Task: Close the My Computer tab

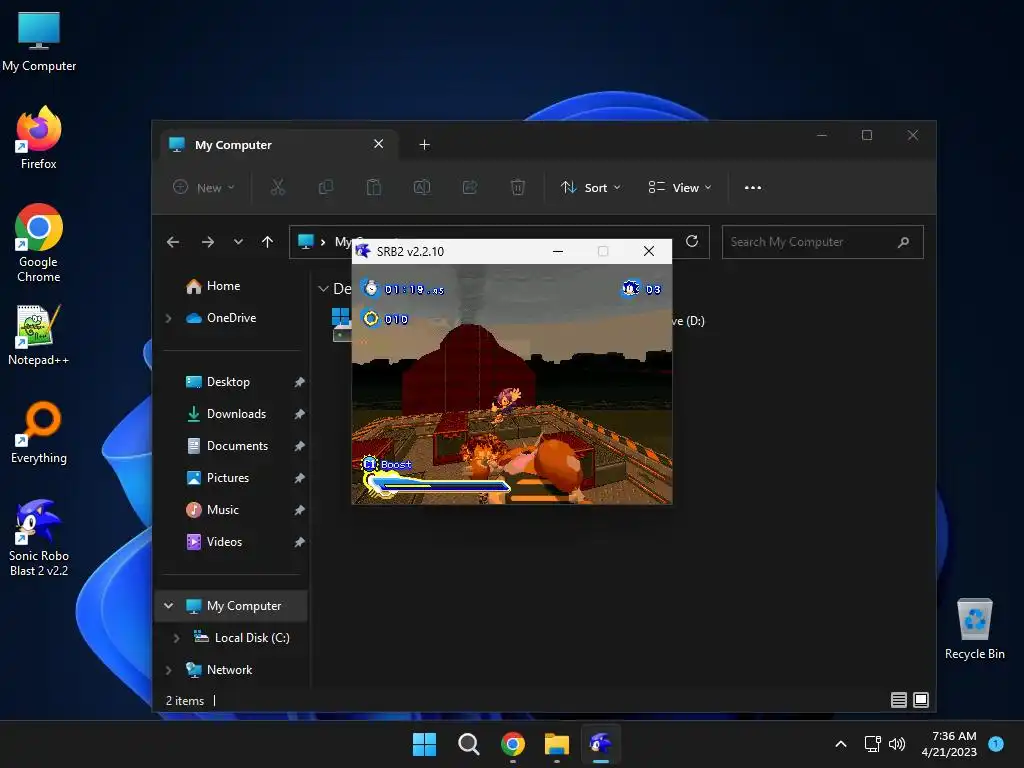Action: tap(379, 144)
